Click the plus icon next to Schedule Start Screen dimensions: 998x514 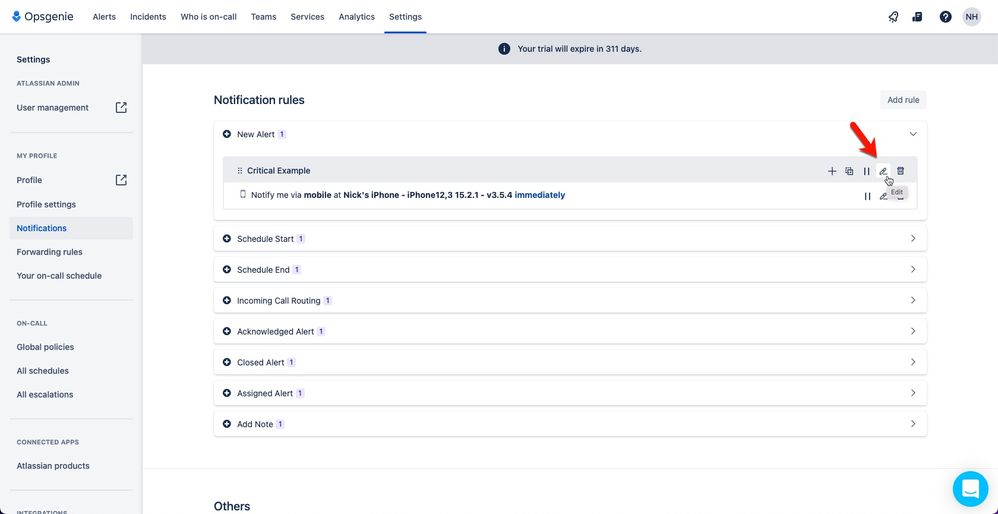click(227, 239)
